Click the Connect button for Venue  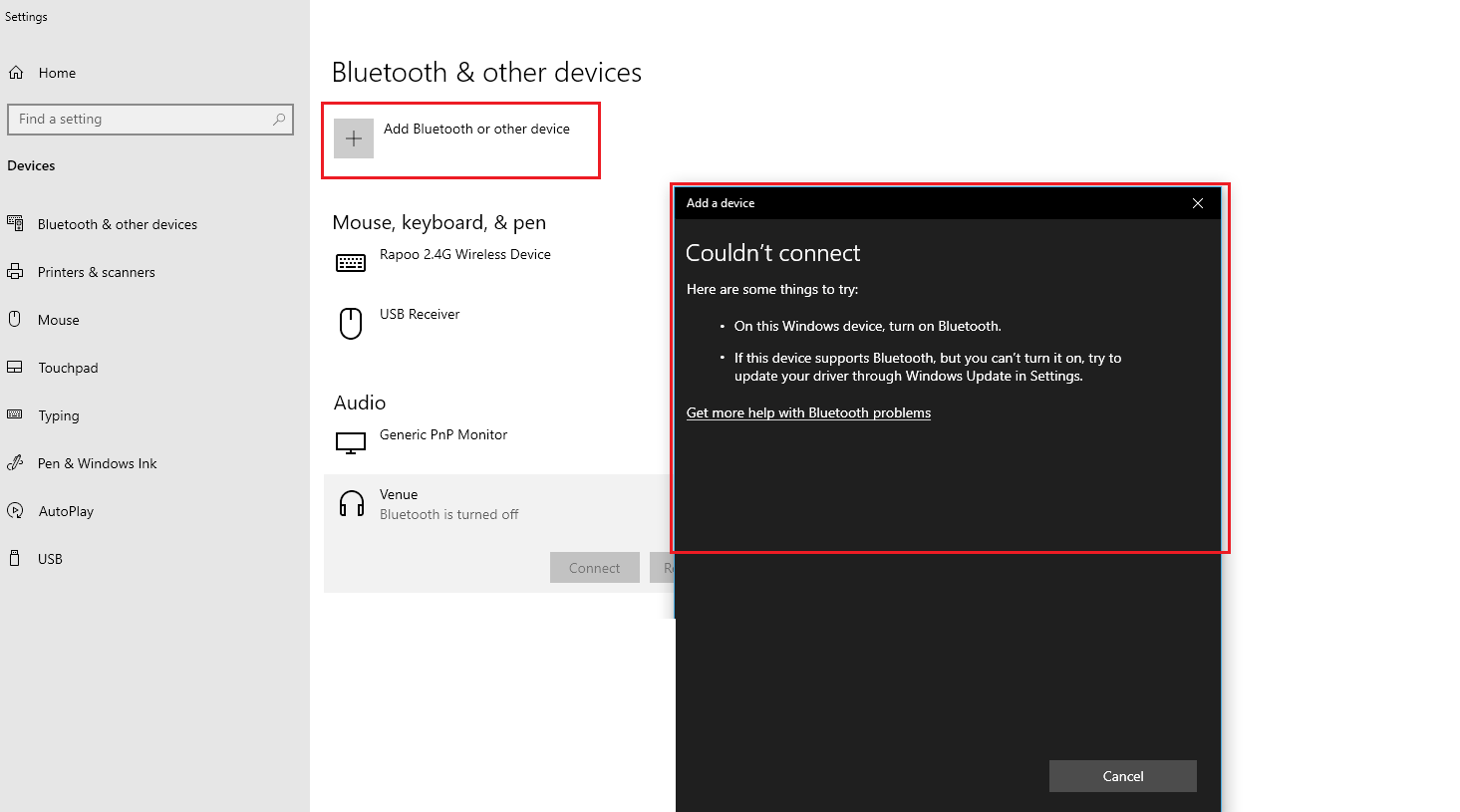(x=595, y=568)
